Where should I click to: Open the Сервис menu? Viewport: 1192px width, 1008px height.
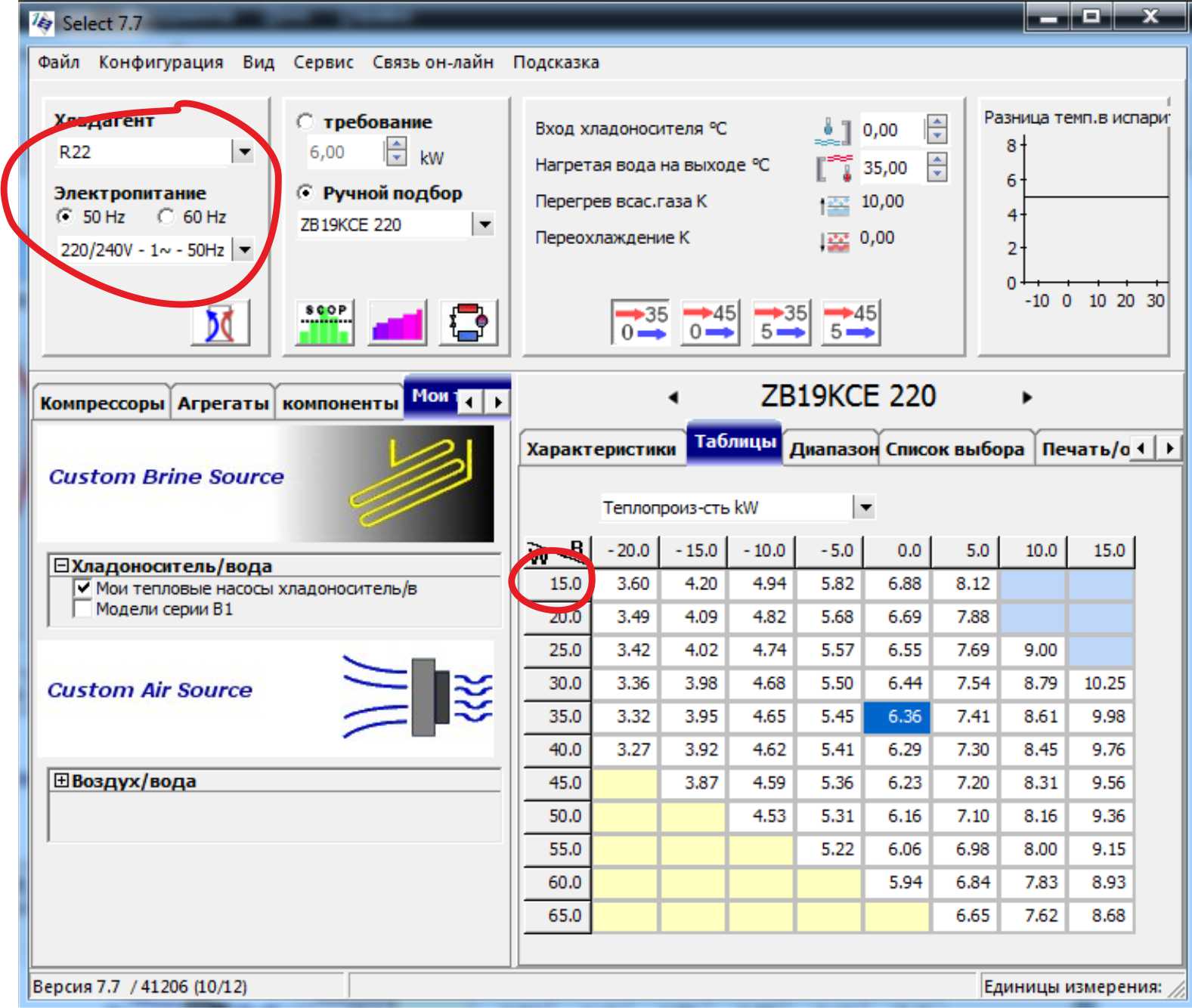[324, 62]
